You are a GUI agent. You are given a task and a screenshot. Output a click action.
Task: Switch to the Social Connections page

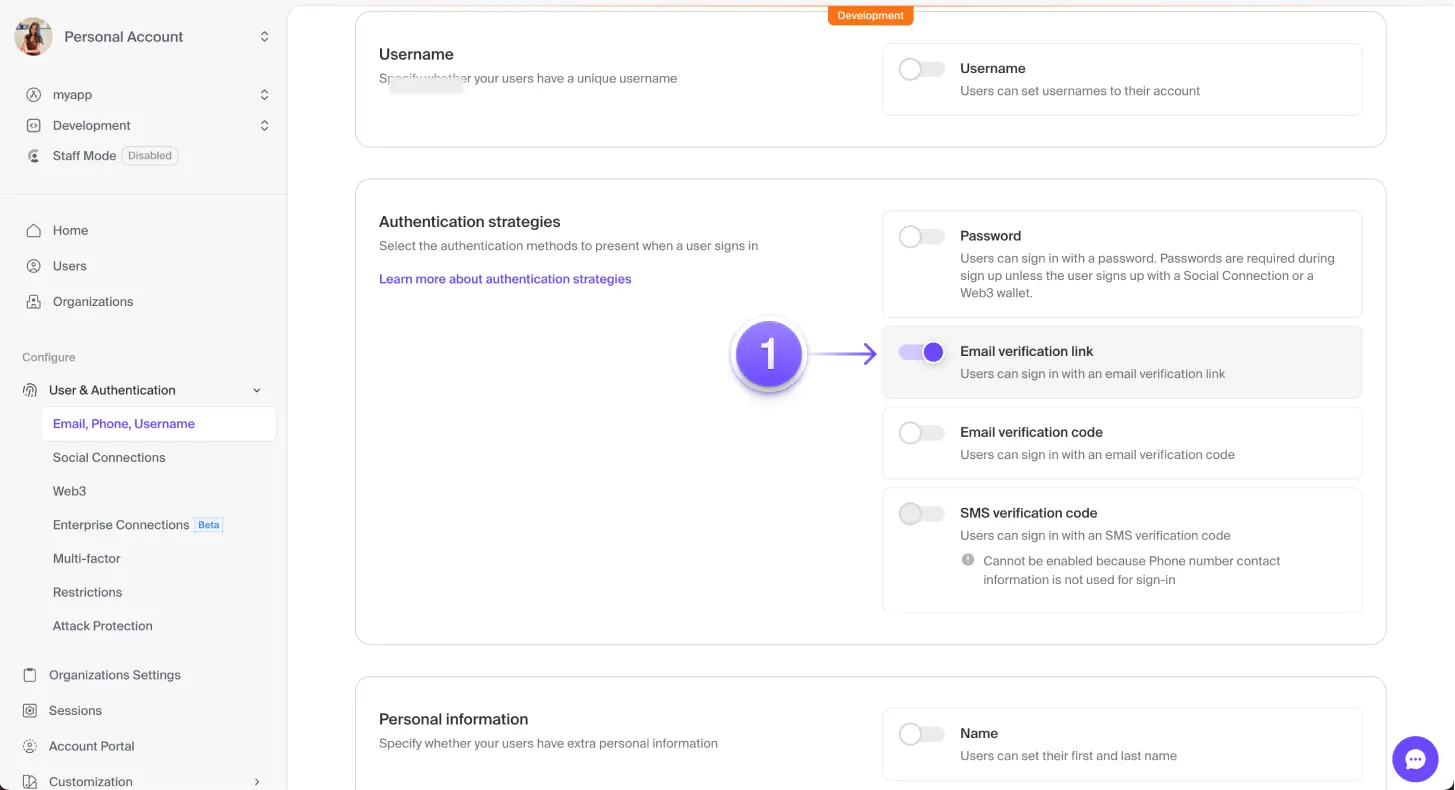pos(108,457)
